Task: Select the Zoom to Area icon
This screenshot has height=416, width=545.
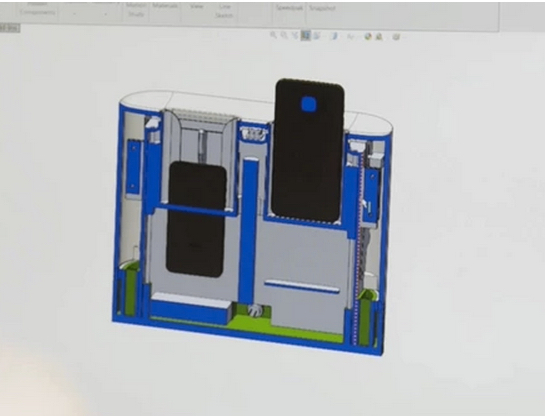Action: [x=284, y=35]
